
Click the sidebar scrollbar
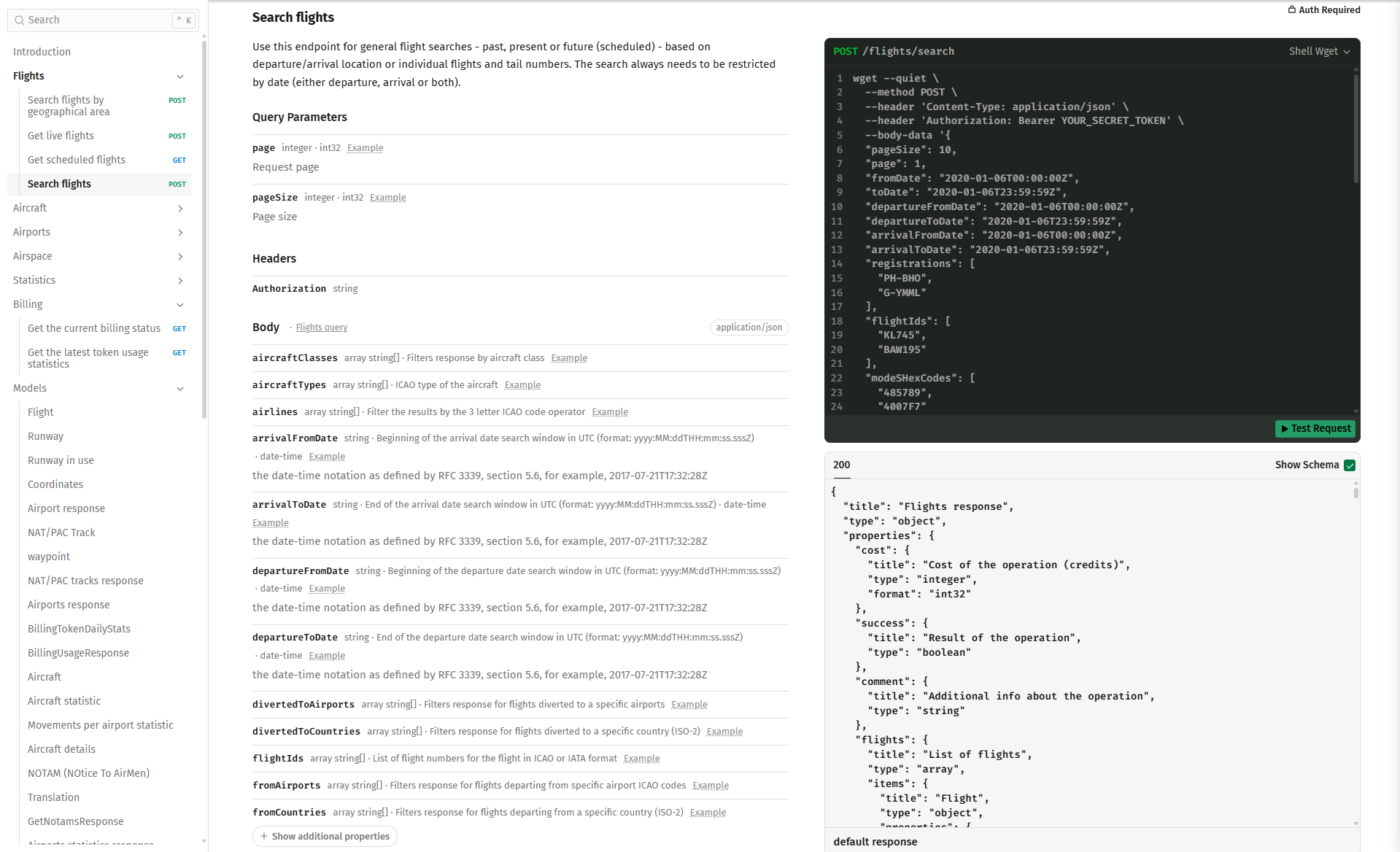pos(204,230)
